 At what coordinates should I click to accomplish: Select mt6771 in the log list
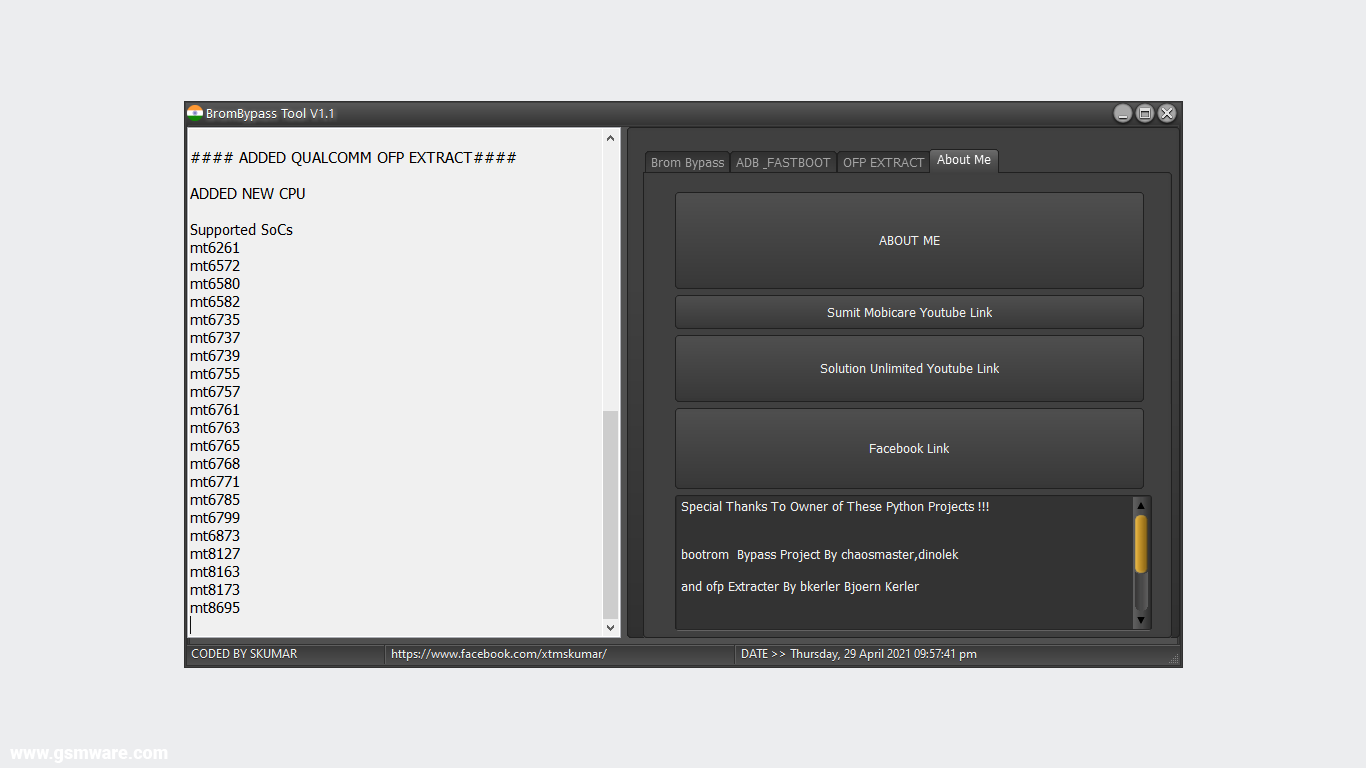(x=215, y=482)
